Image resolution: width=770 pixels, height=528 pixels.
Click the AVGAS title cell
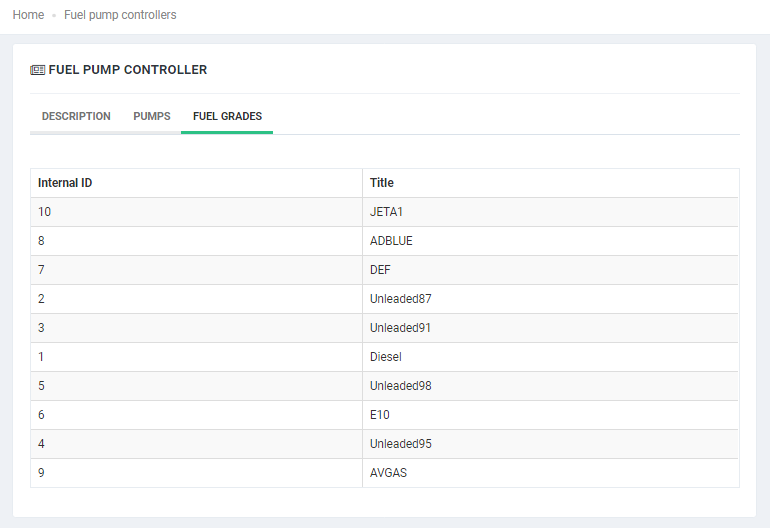tap(388, 473)
